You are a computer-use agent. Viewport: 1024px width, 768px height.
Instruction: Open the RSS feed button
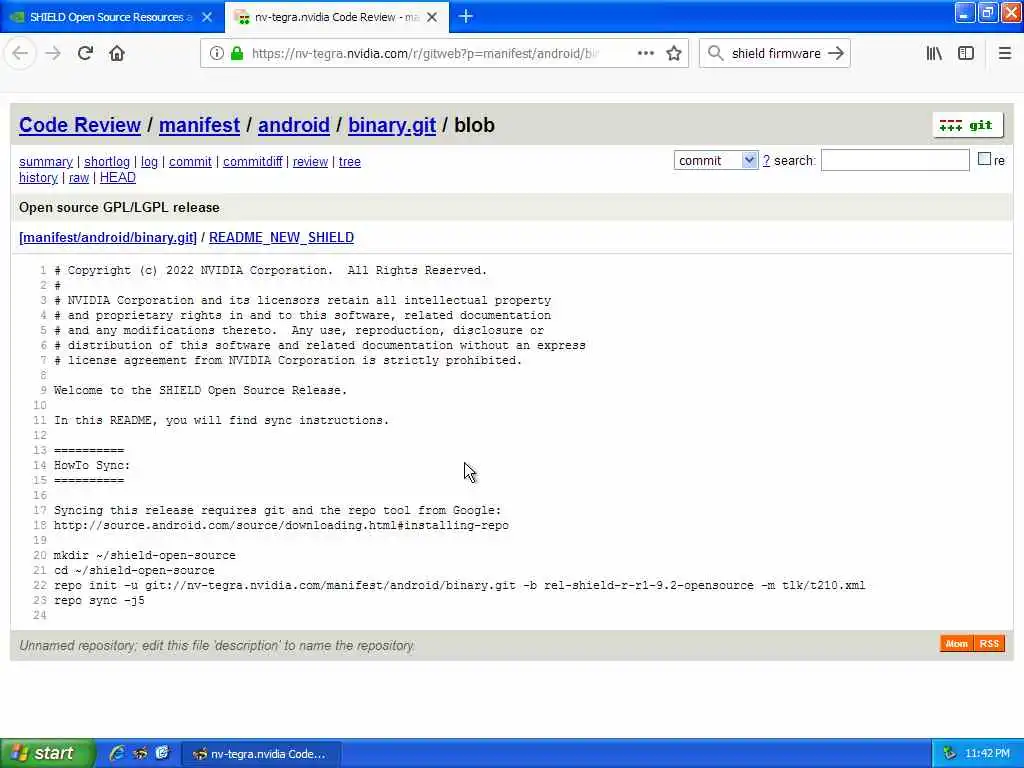coord(989,644)
